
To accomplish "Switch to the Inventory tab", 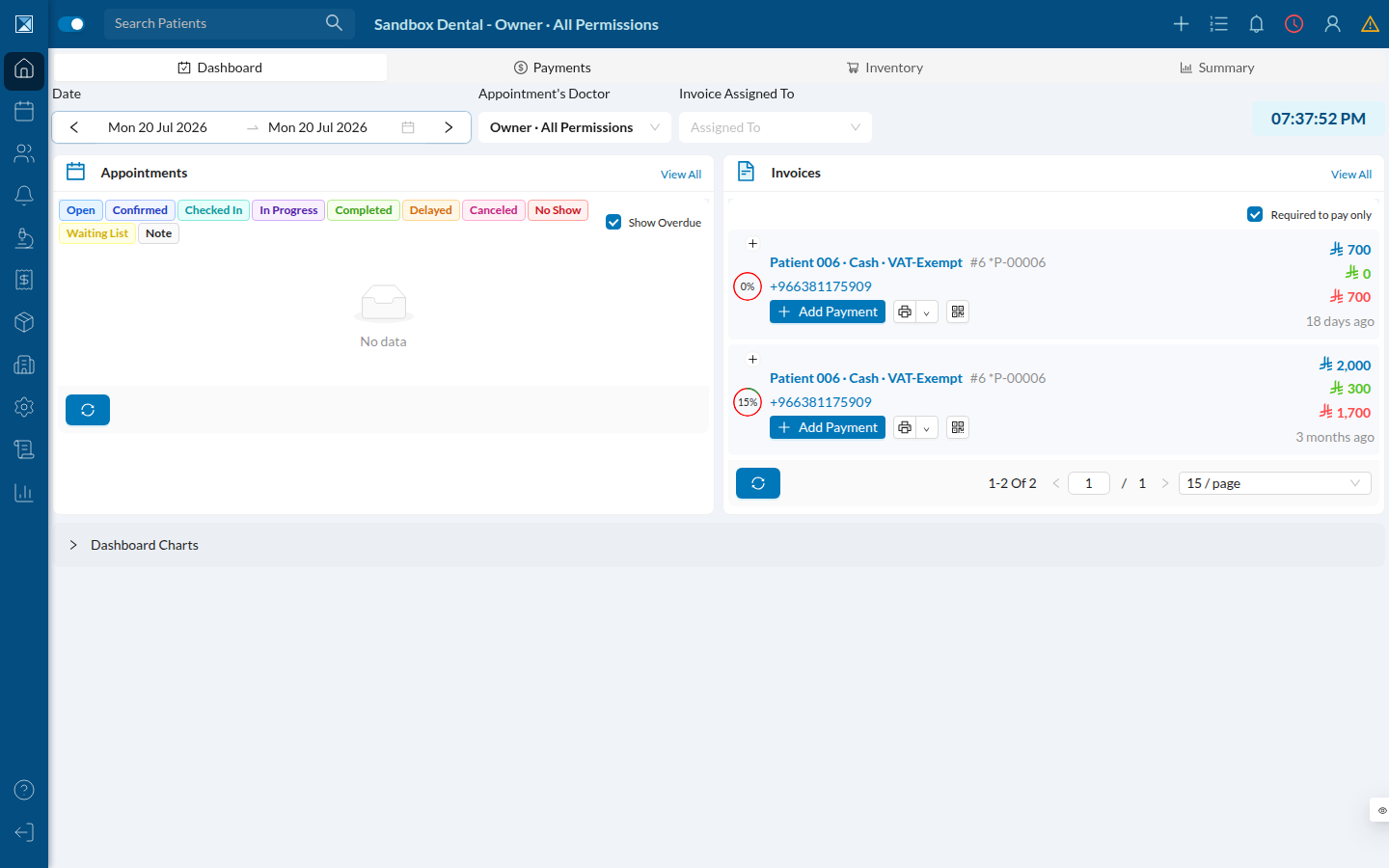I will [x=885, y=68].
